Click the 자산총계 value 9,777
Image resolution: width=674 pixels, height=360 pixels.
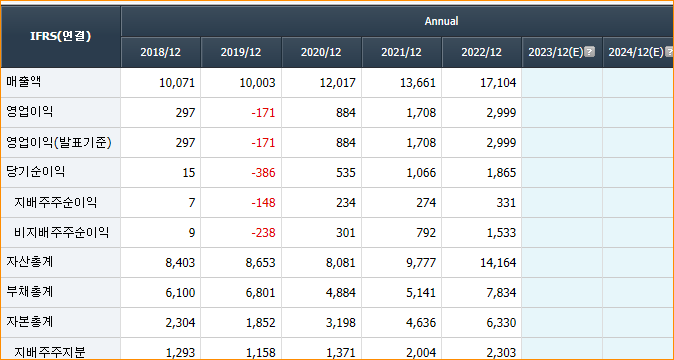pyautogui.click(x=421, y=263)
